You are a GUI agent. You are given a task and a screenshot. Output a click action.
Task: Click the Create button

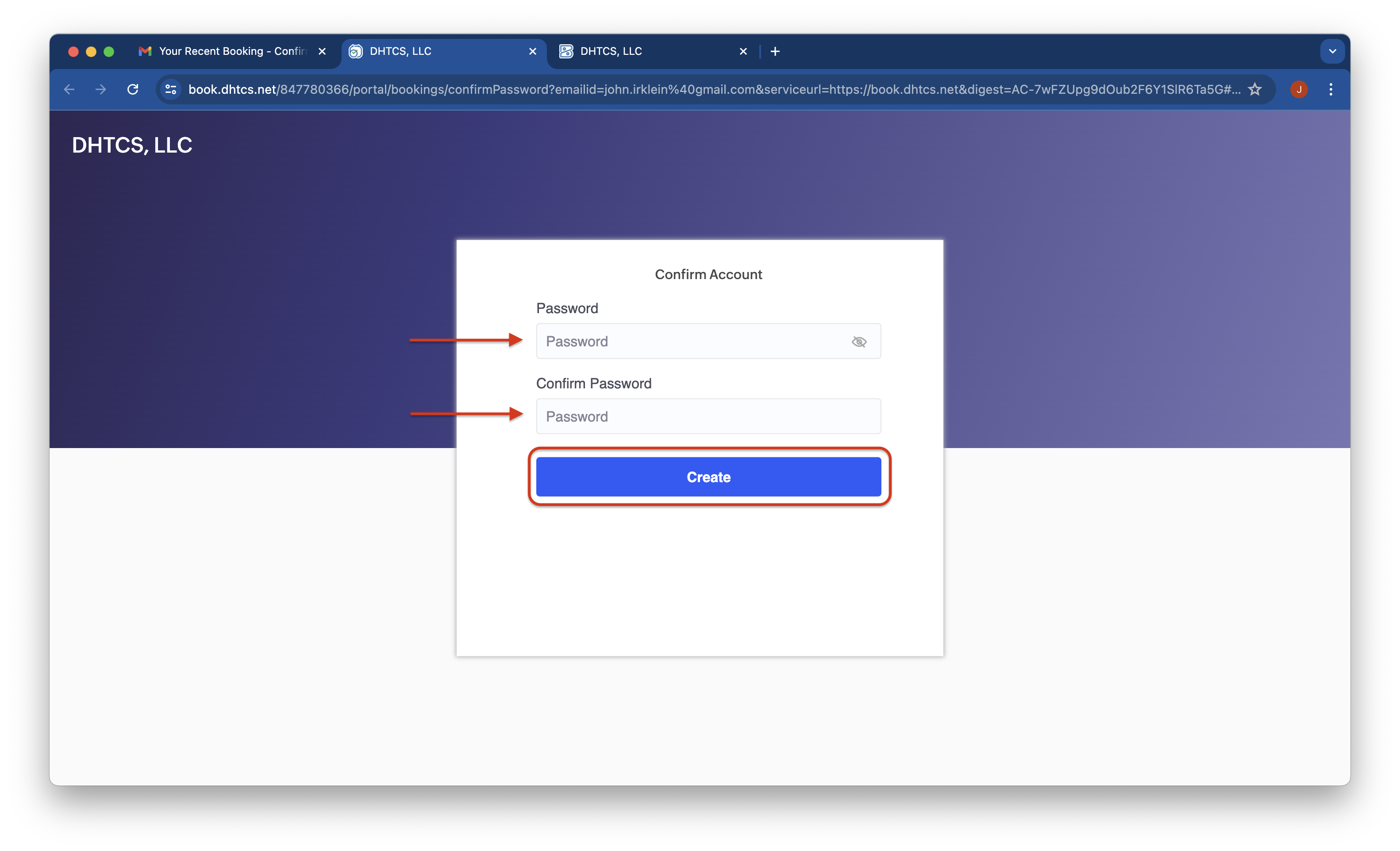tap(708, 477)
